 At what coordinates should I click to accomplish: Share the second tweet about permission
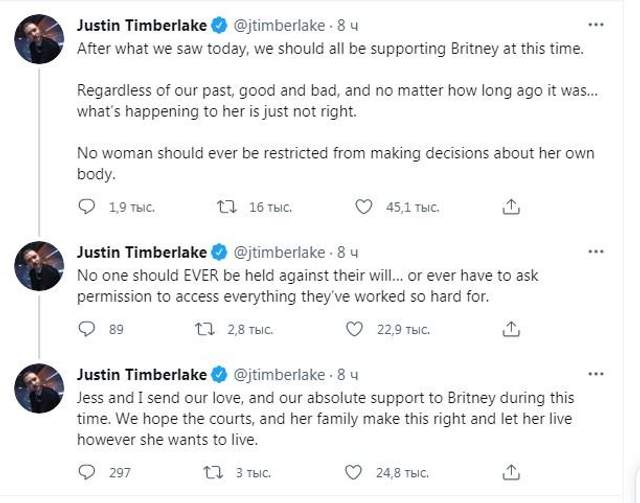pos(510,329)
